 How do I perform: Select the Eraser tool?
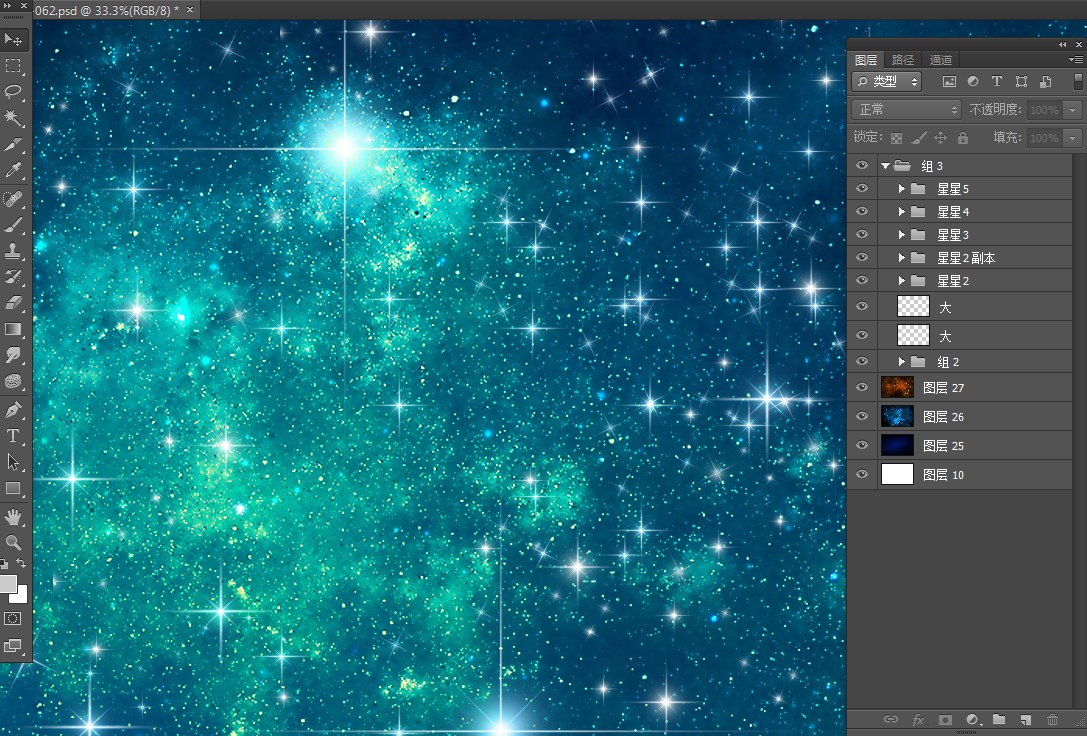click(13, 303)
